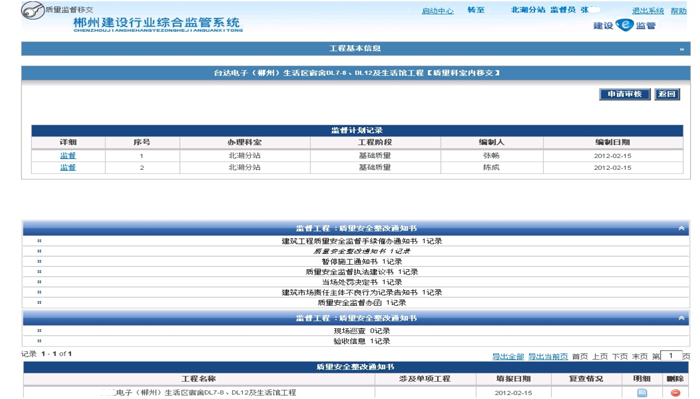The height and width of the screenshot is (399, 700).
Task: Focus the page number input field
Action: (671, 356)
